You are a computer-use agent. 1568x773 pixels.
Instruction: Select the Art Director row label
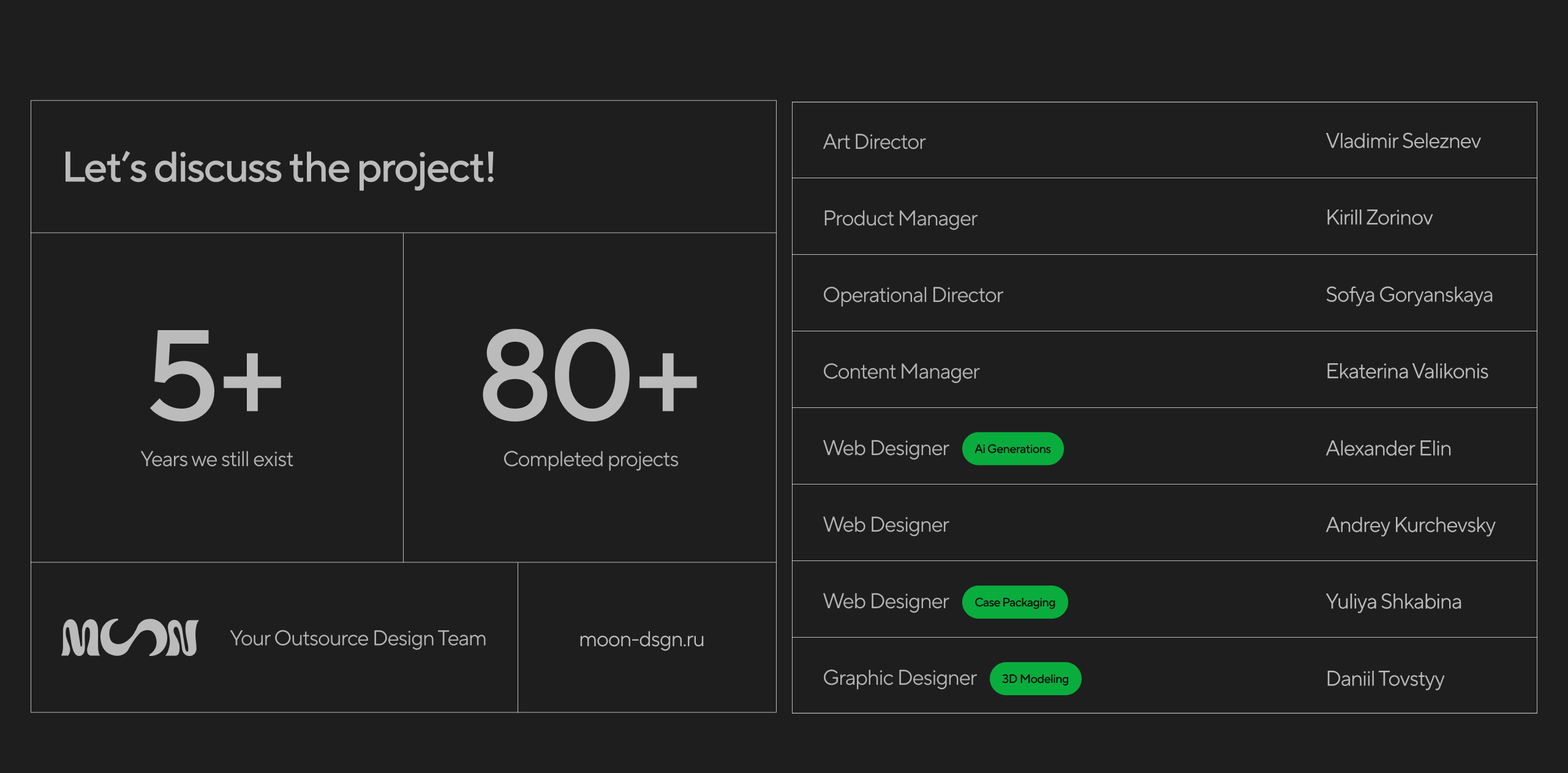tap(873, 142)
